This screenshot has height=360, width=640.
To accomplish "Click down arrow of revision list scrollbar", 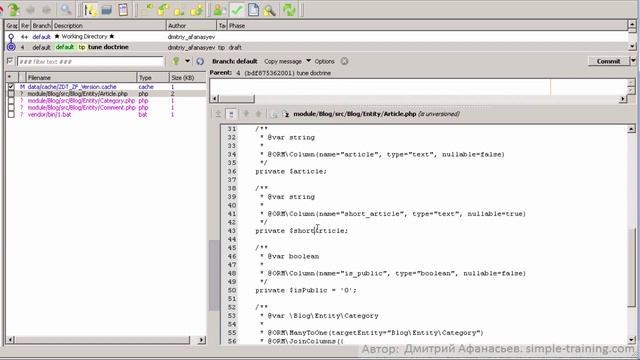I will (632, 47).
